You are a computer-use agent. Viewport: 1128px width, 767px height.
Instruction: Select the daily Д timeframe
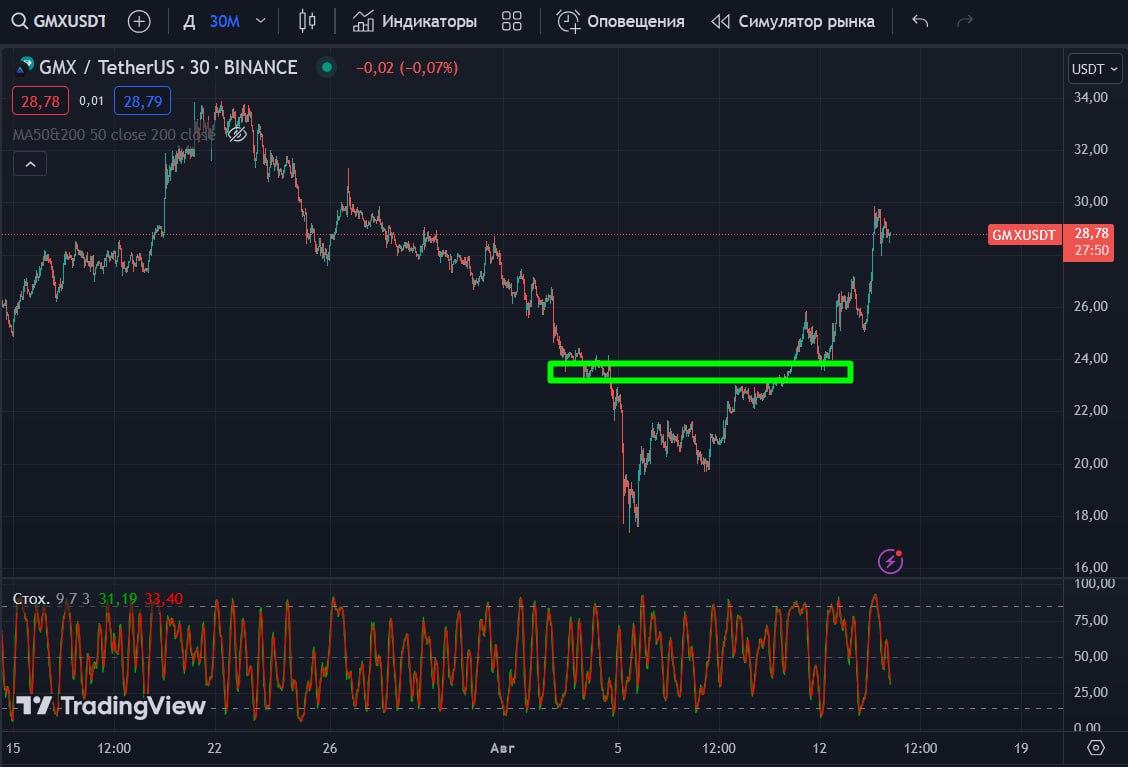[189, 22]
